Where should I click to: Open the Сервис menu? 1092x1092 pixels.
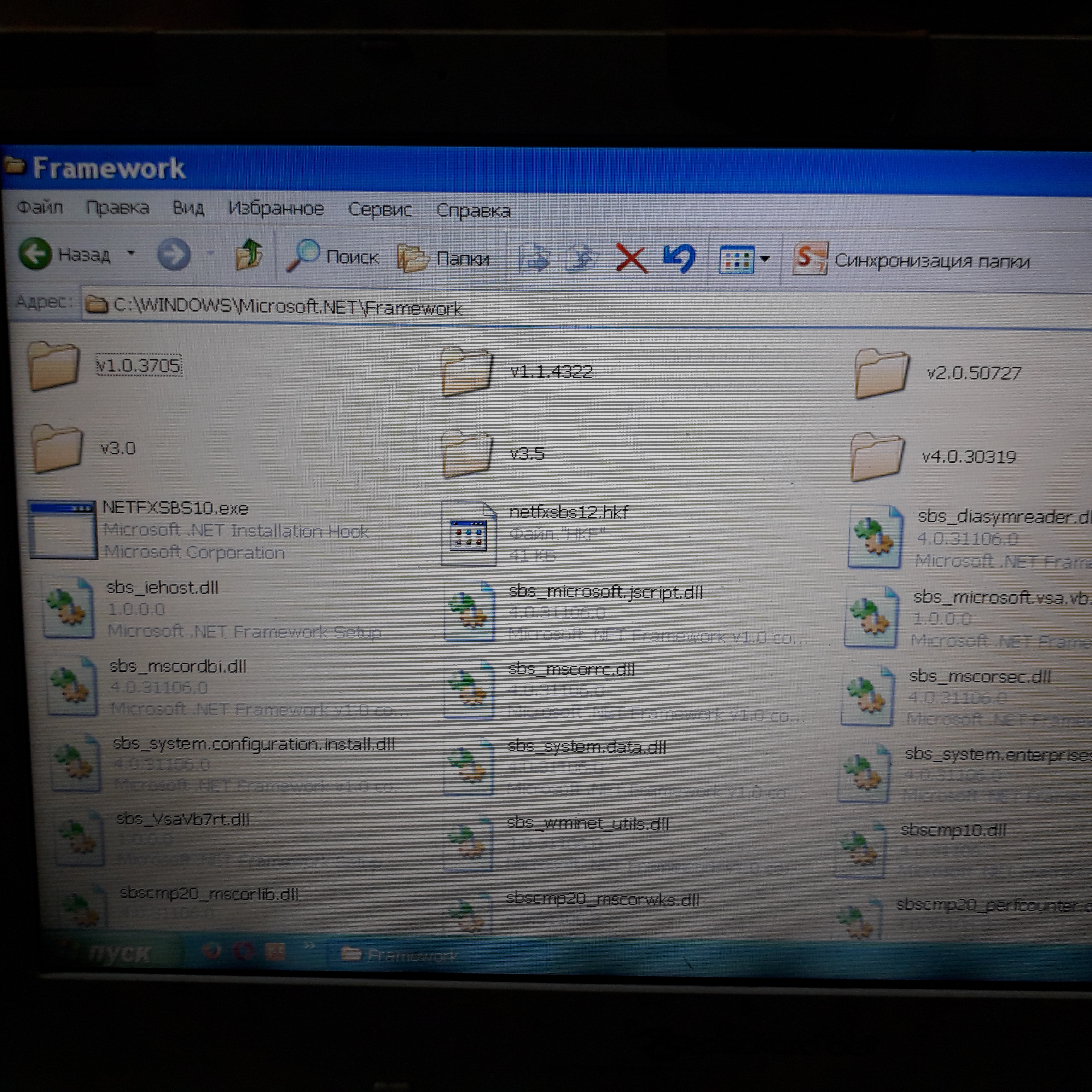point(380,209)
